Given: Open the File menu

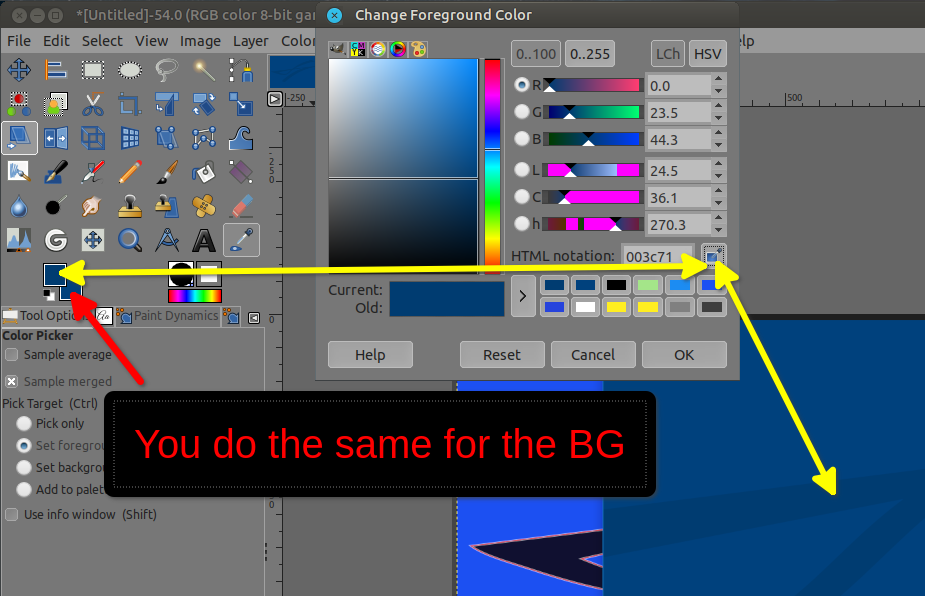Looking at the screenshot, I should click(x=19, y=41).
